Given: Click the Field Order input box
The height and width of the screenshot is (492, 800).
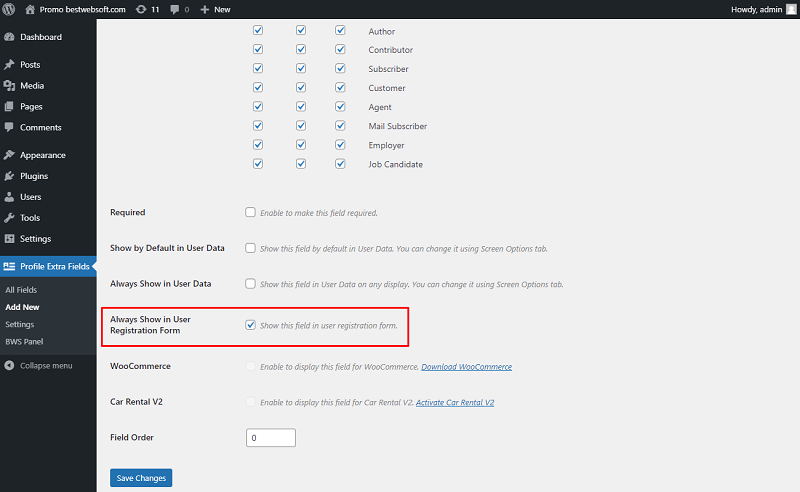Looking at the screenshot, I should [270, 437].
